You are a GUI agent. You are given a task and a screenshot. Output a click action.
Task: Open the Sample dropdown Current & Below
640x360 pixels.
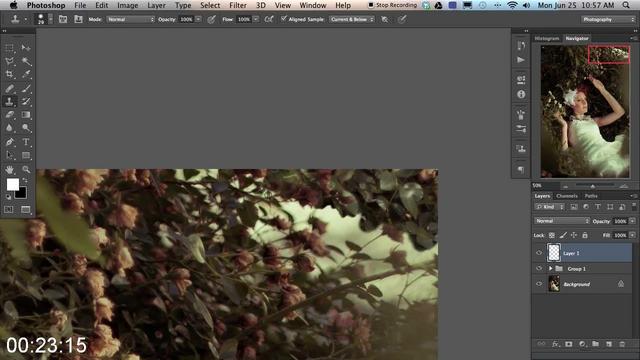point(352,19)
